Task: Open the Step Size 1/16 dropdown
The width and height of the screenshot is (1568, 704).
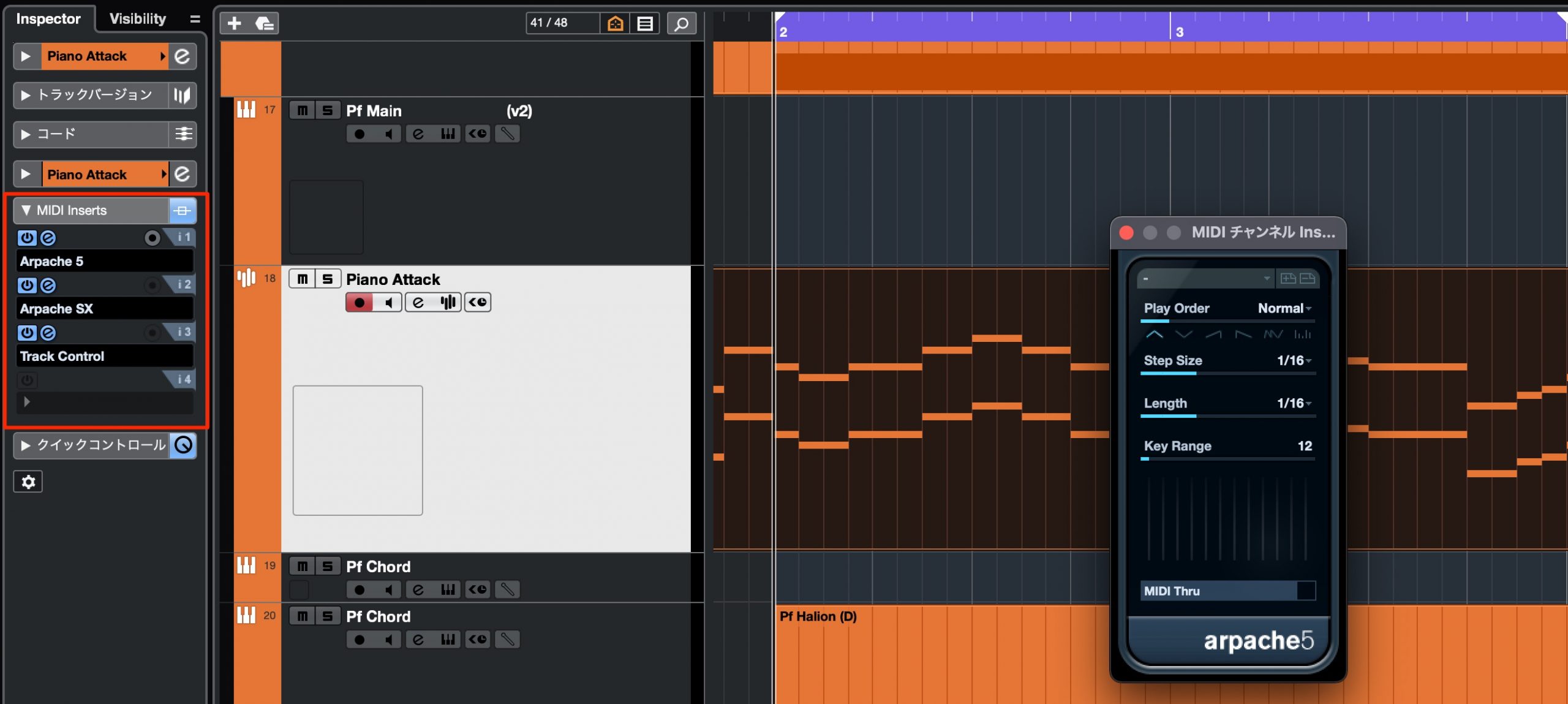Action: 1294,361
